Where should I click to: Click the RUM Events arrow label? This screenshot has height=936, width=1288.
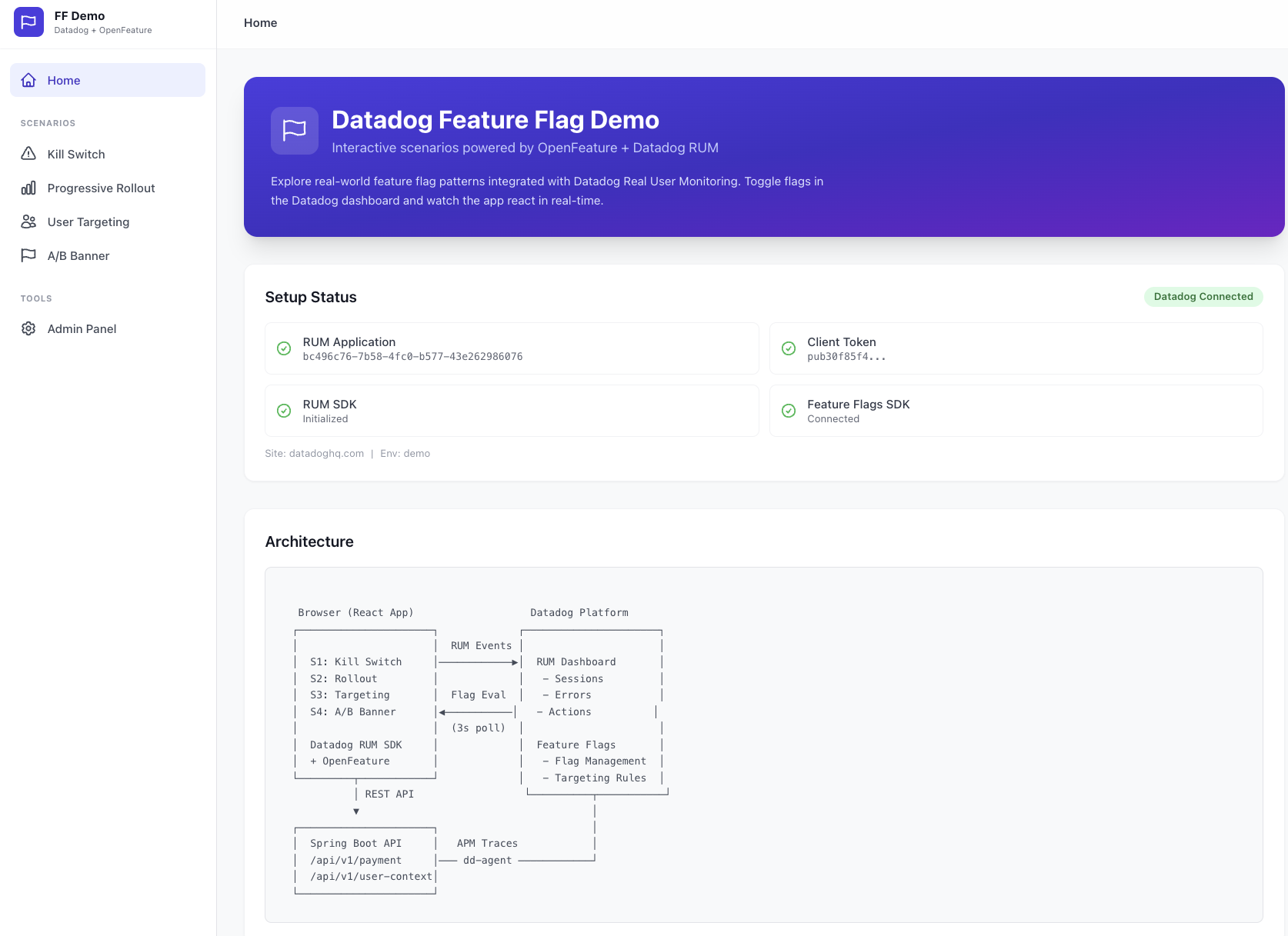click(481, 646)
